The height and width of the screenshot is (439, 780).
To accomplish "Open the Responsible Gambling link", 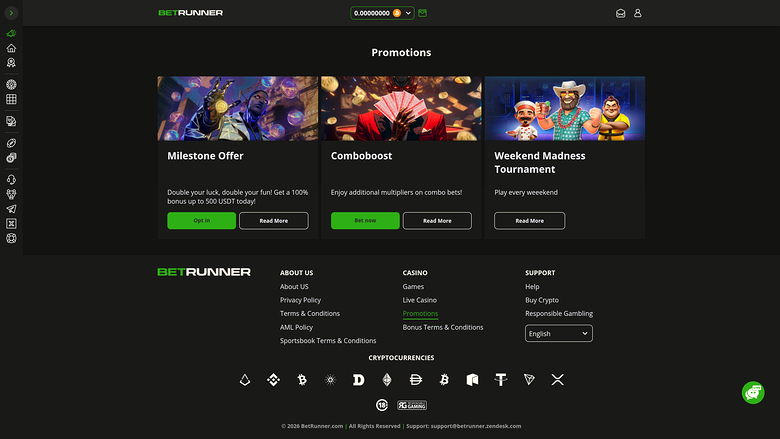I will 559,314.
